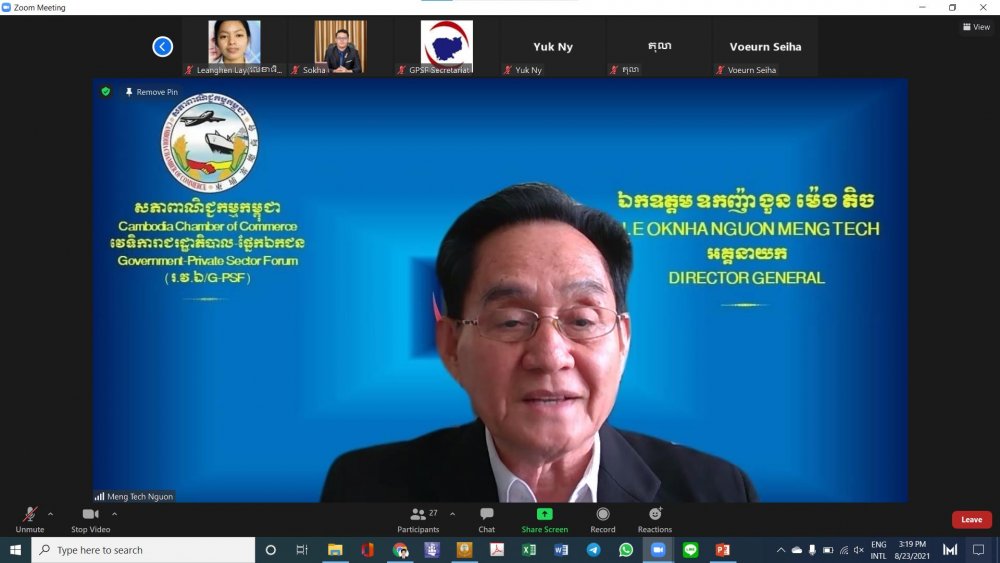The width and height of the screenshot is (1000, 563).
Task: Open the View layout menu
Action: coord(976,27)
